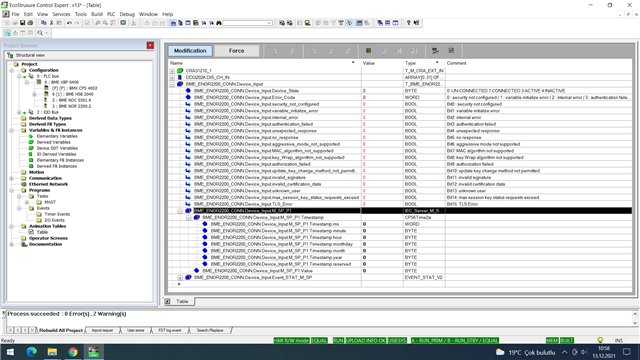Click the Save icon in the toolbar
The height and width of the screenshot is (360, 640).
(x=22, y=23)
